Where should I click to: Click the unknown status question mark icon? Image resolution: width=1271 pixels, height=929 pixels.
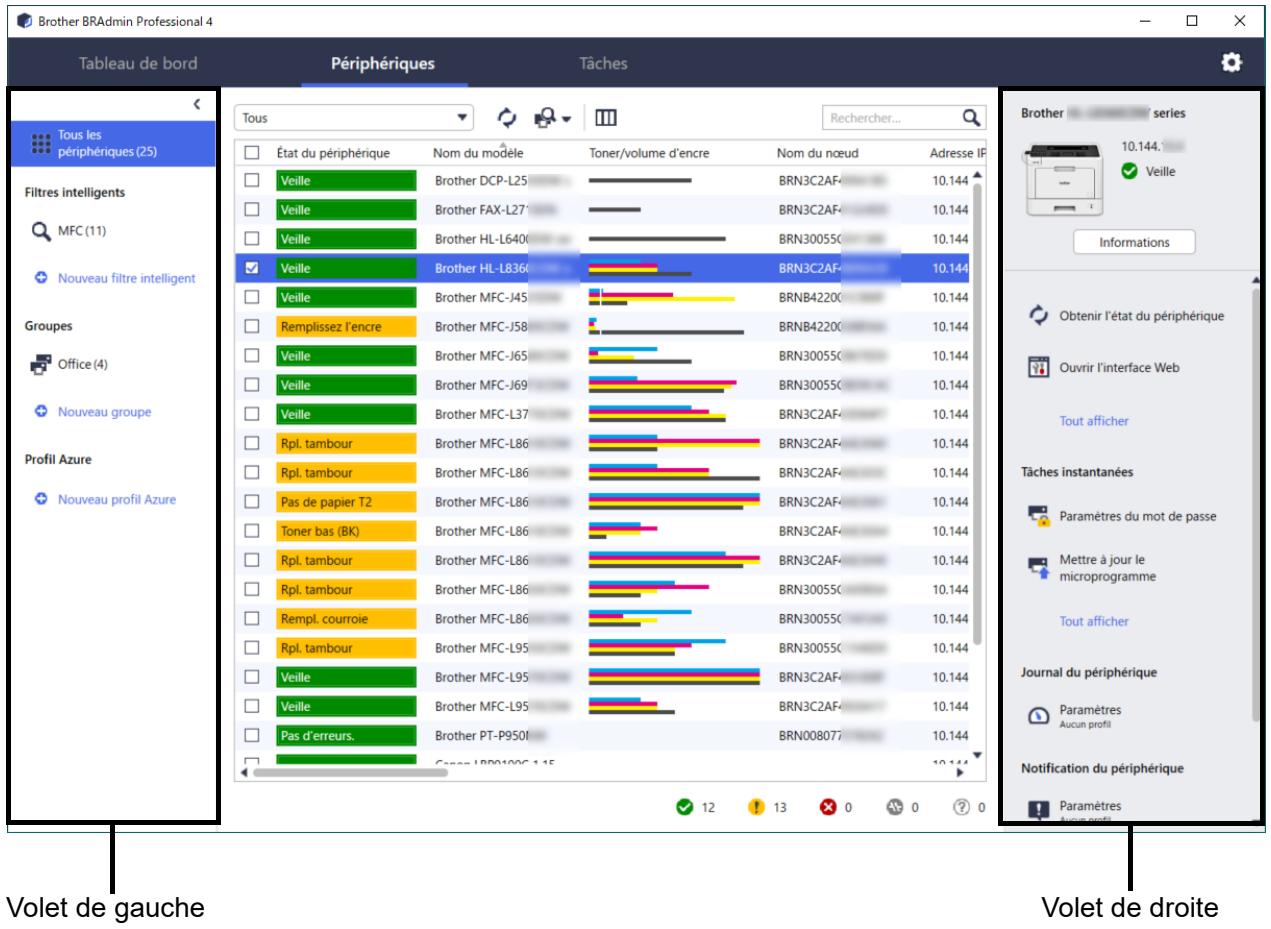click(964, 806)
